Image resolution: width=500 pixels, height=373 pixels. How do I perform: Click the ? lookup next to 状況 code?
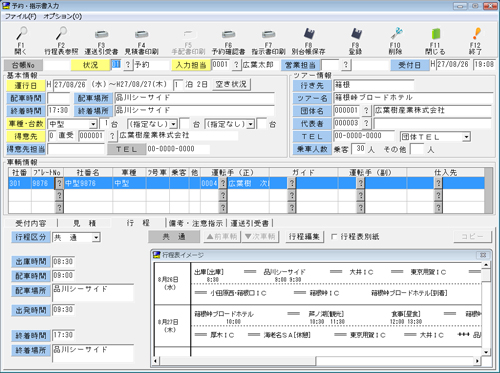click(x=128, y=65)
